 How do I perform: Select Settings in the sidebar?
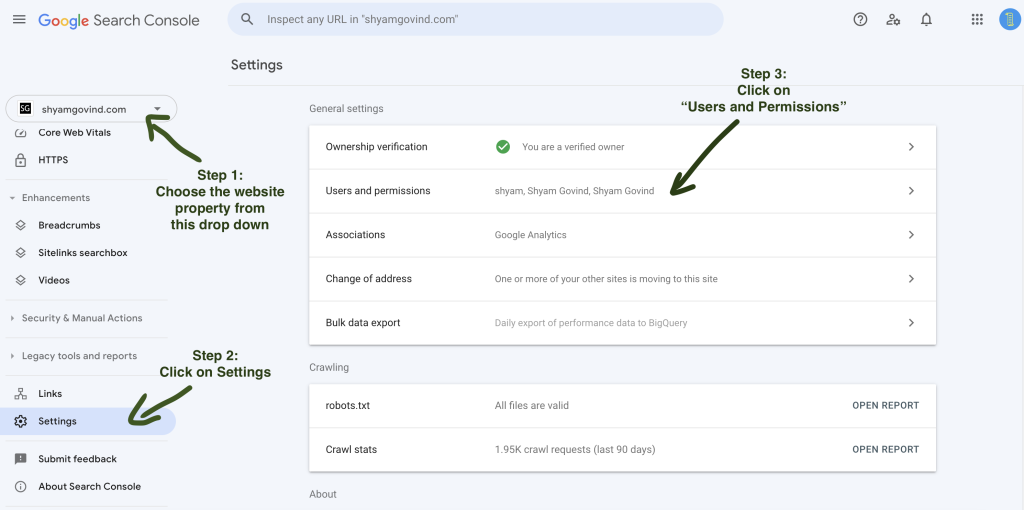(88, 421)
